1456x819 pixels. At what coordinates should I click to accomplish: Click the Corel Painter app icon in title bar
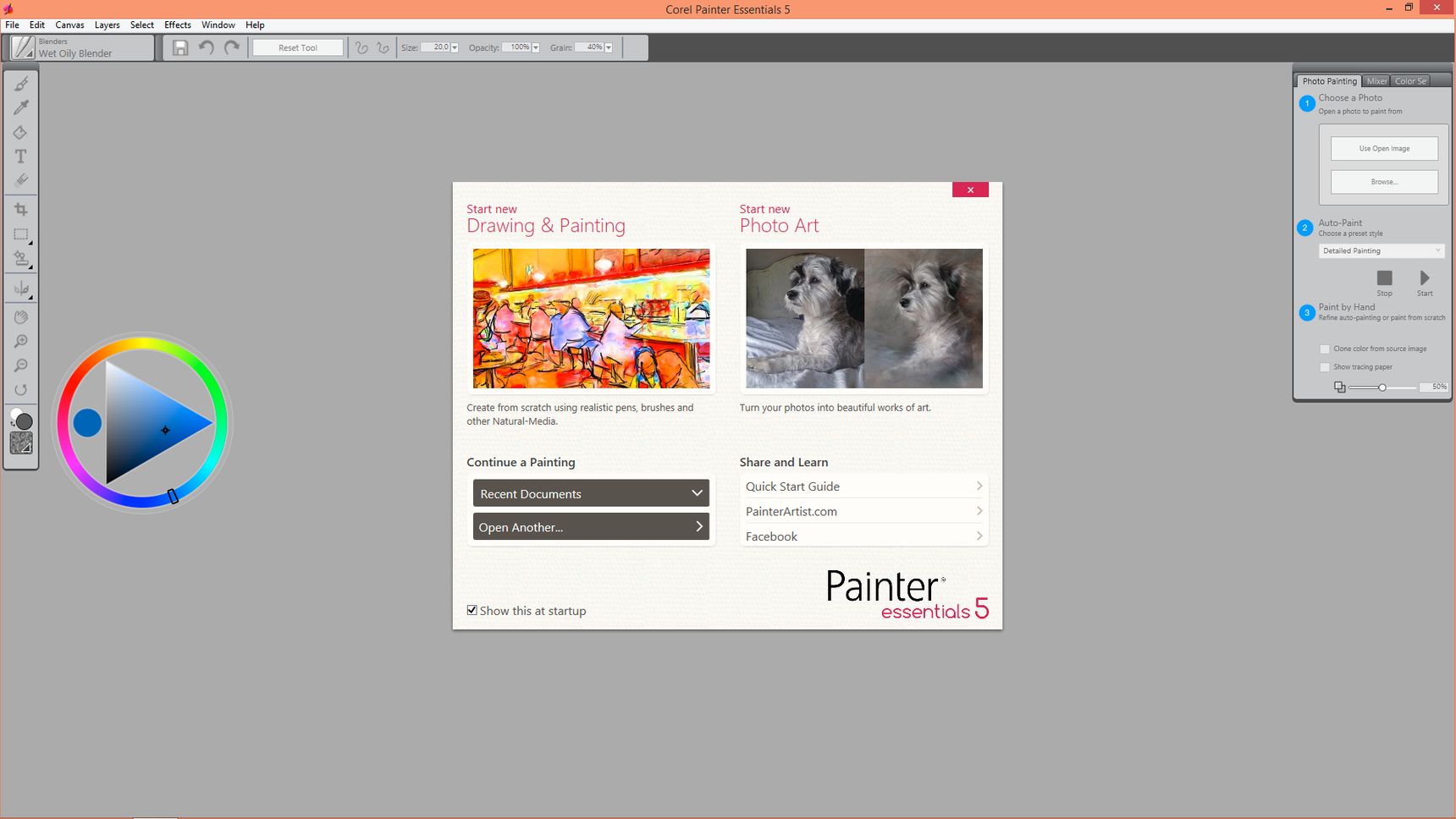(8, 8)
